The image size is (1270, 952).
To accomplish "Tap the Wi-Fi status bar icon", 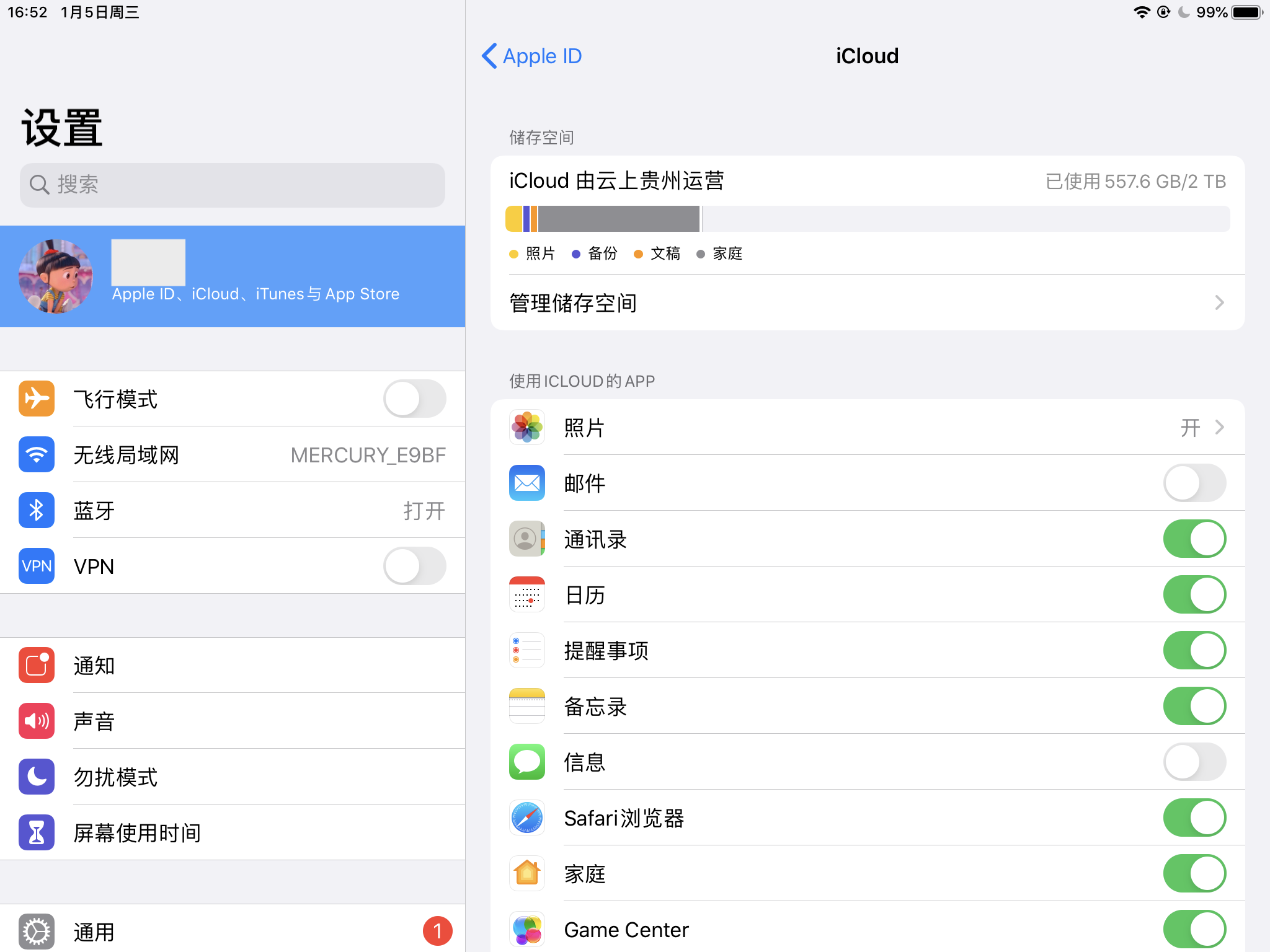I will pos(1142,12).
